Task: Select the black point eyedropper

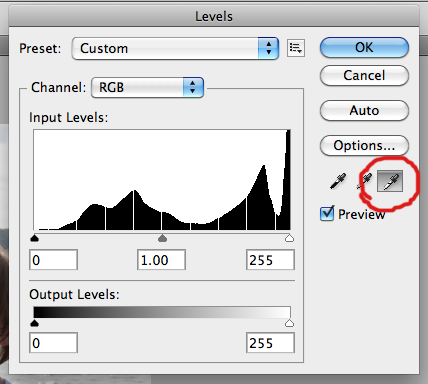Action: (x=338, y=181)
